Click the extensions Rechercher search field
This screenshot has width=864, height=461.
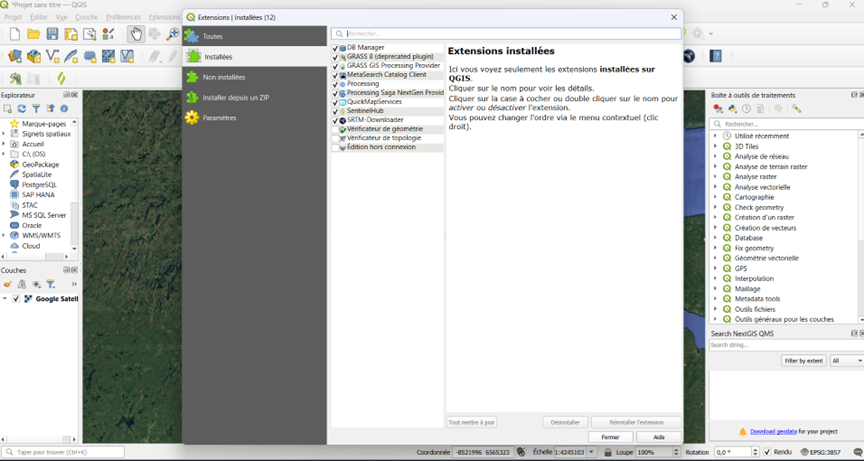coord(510,34)
